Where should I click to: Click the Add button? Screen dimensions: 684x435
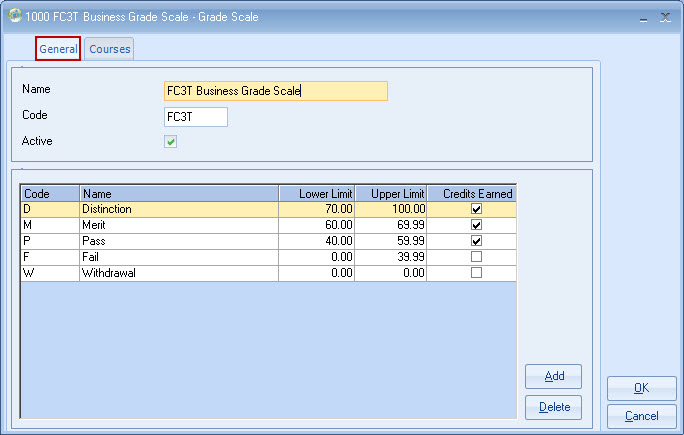click(x=554, y=376)
